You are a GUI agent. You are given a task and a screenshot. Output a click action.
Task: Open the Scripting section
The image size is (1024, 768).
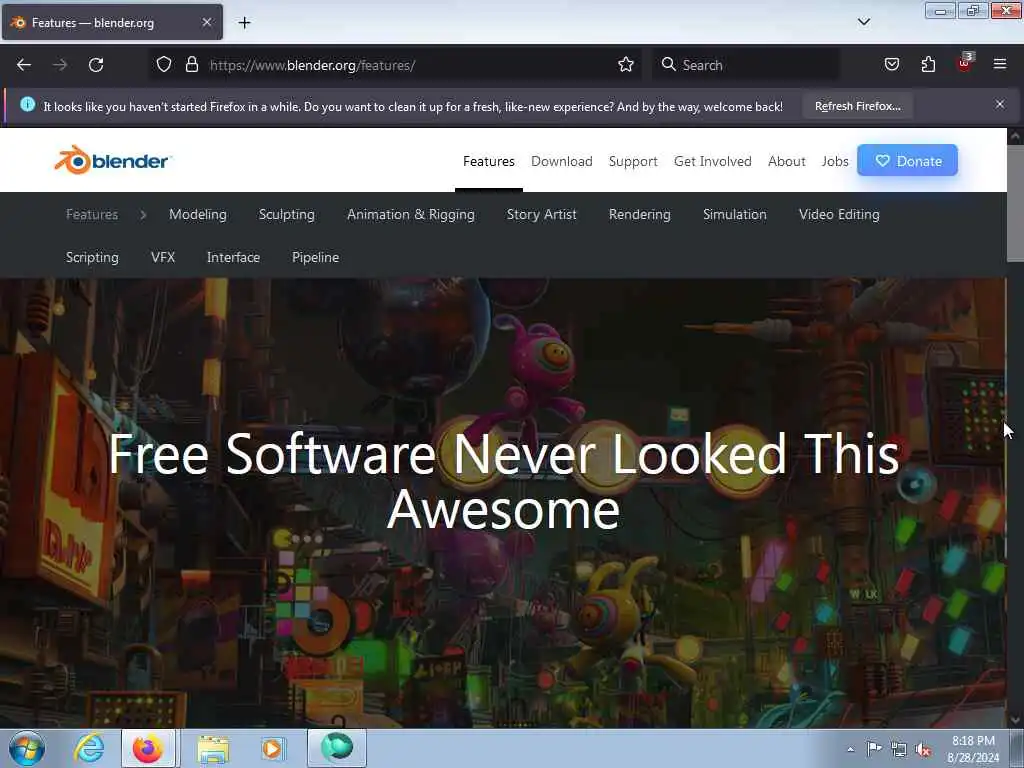(92, 257)
